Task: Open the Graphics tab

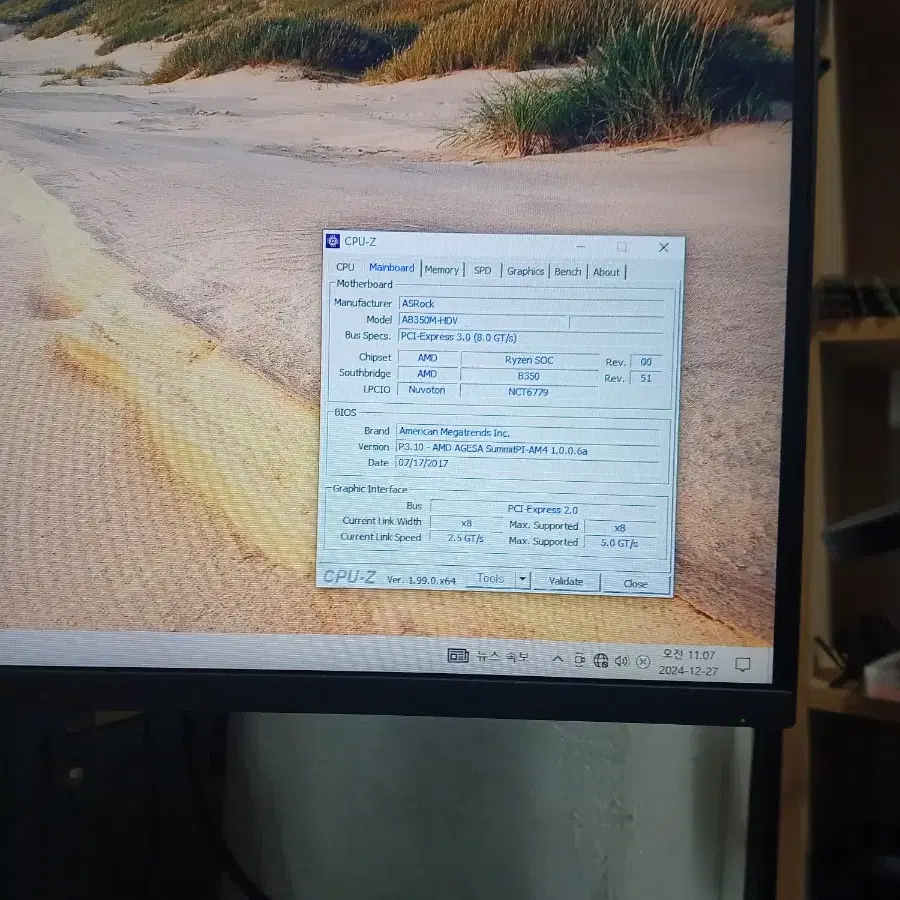Action: [x=525, y=271]
